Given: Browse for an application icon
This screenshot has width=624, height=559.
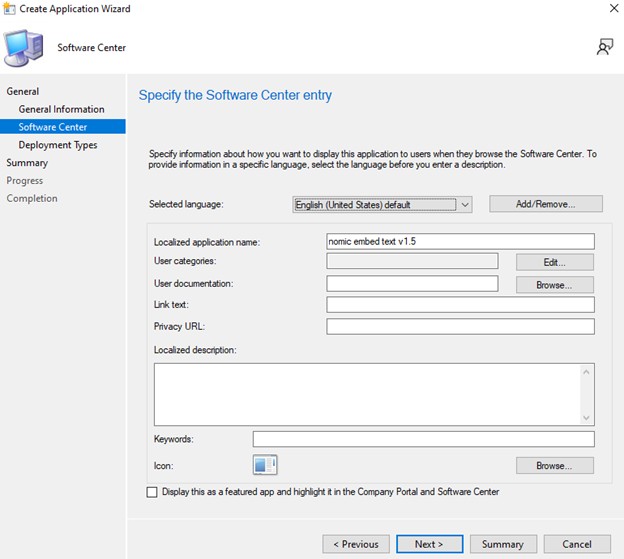Looking at the screenshot, I should coord(554,466).
